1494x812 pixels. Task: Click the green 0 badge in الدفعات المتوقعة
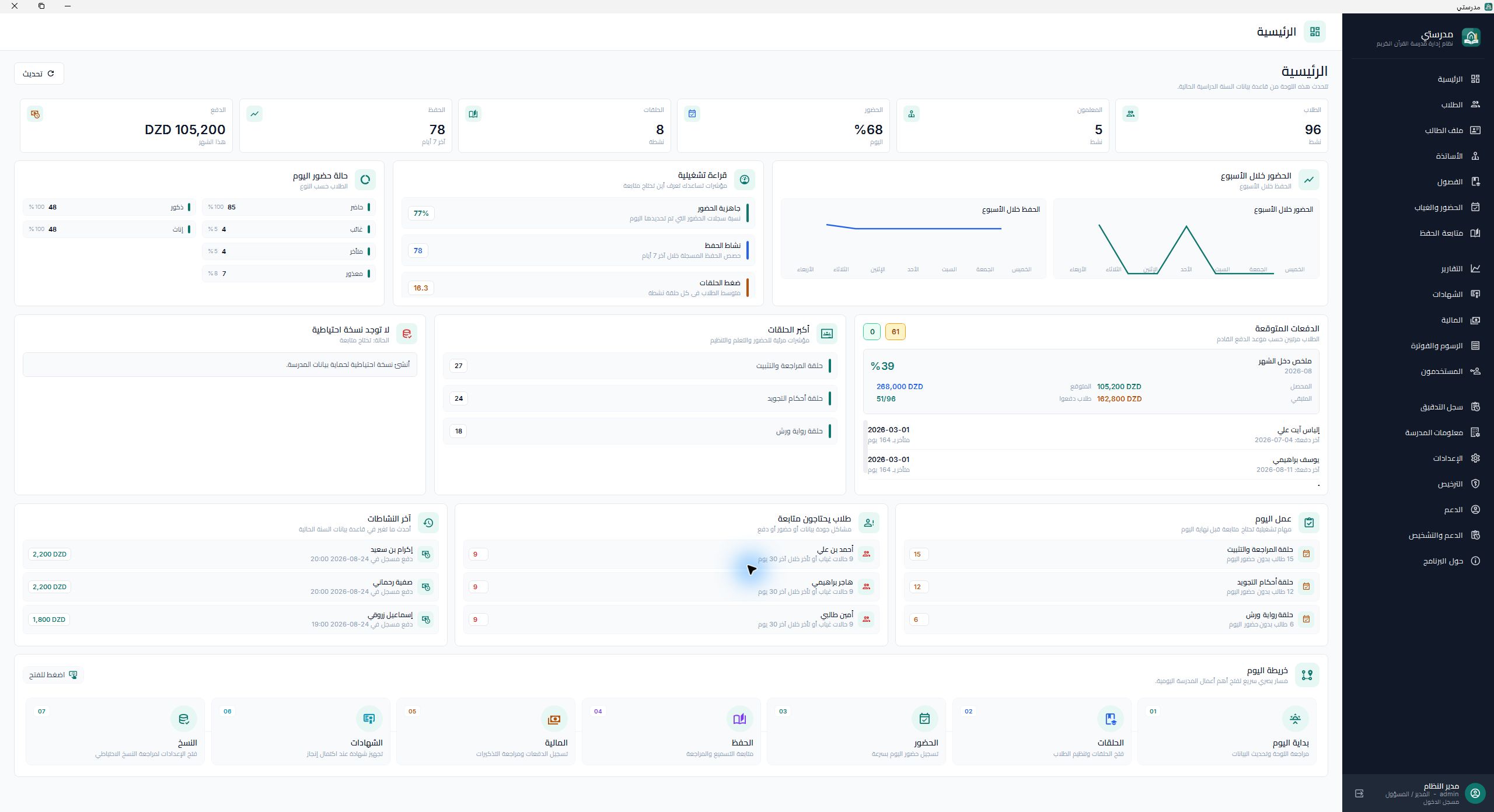click(x=872, y=331)
